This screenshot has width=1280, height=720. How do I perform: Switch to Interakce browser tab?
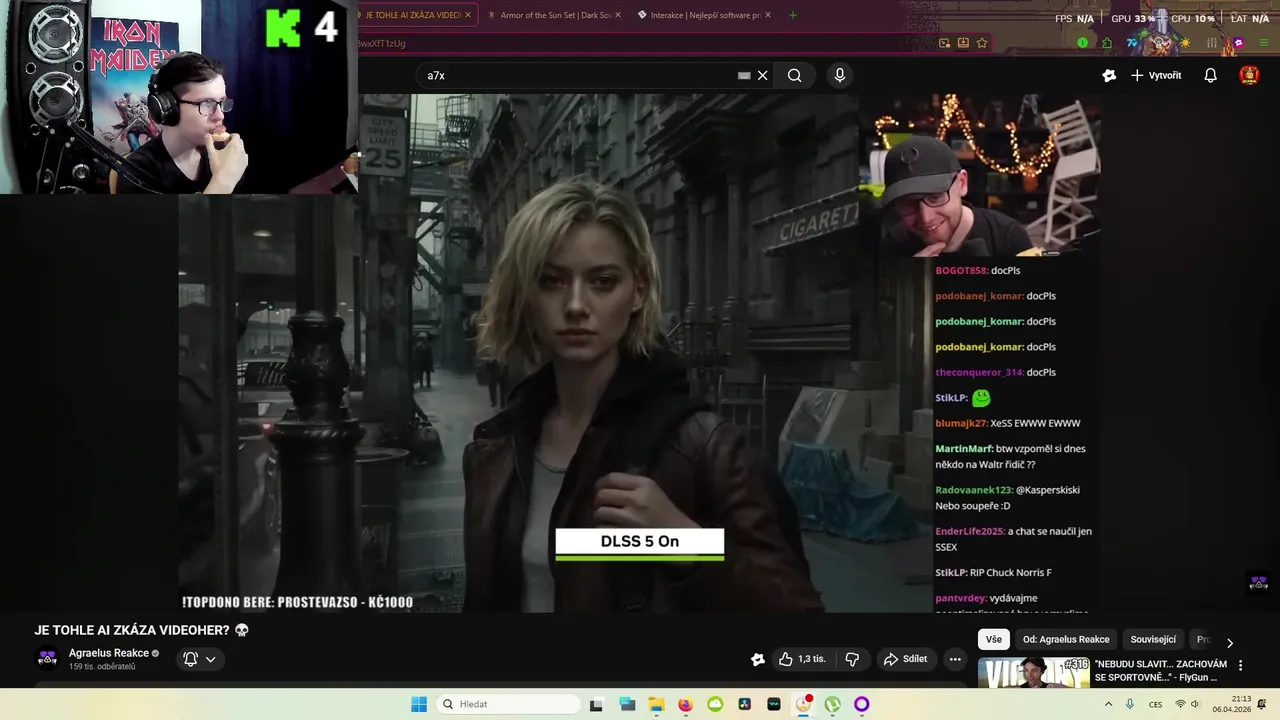click(x=705, y=15)
